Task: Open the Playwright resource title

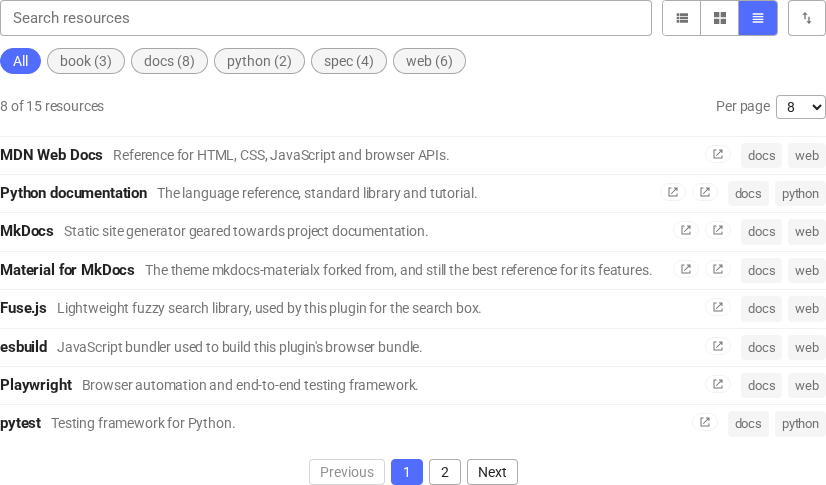Action: (x=36, y=384)
